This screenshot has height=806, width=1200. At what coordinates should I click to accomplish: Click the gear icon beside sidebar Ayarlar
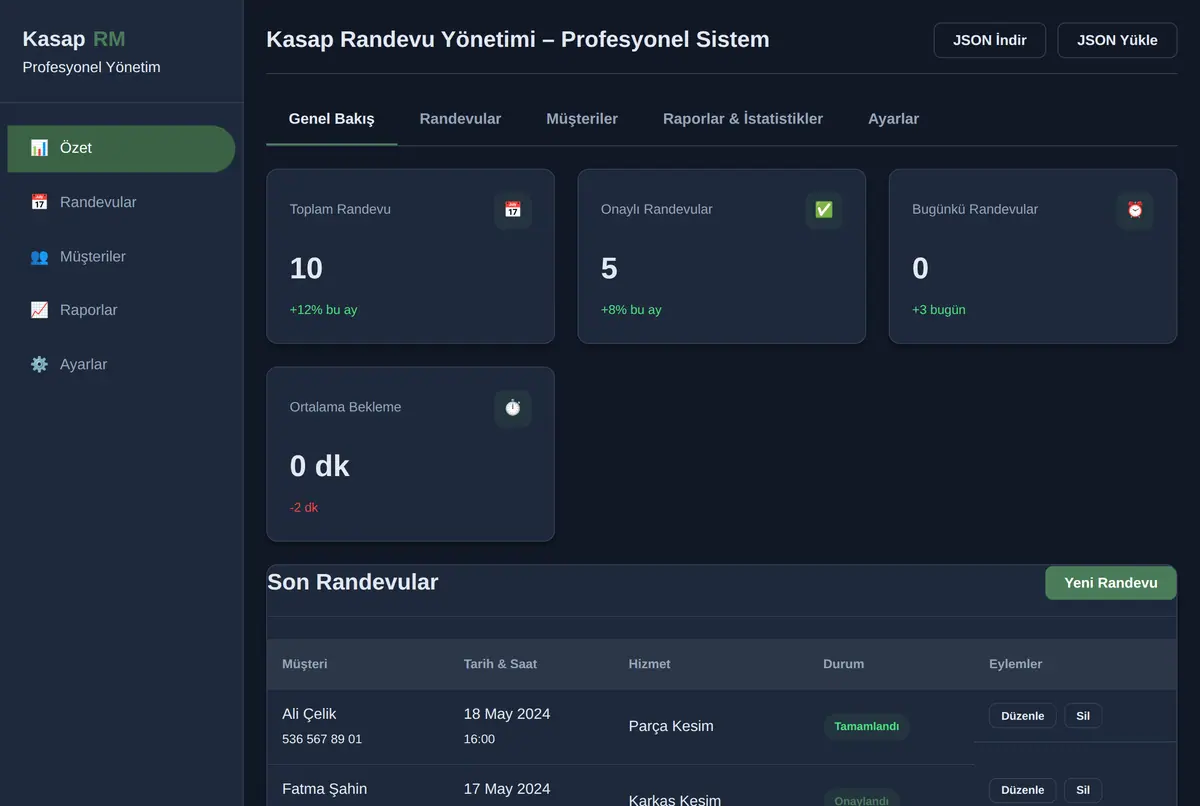(x=39, y=364)
